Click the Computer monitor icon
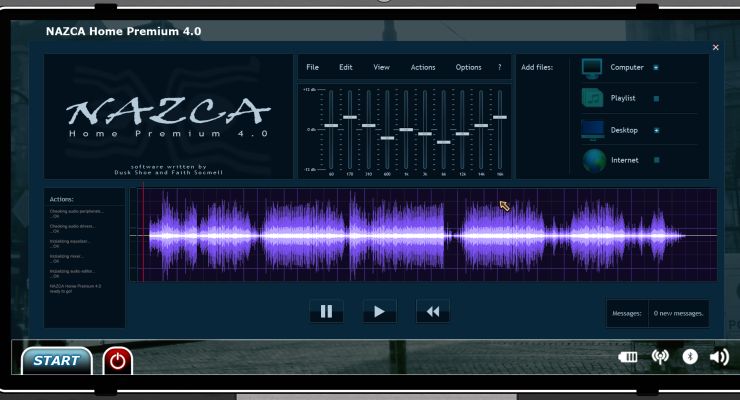740x400 pixels. (x=592, y=69)
